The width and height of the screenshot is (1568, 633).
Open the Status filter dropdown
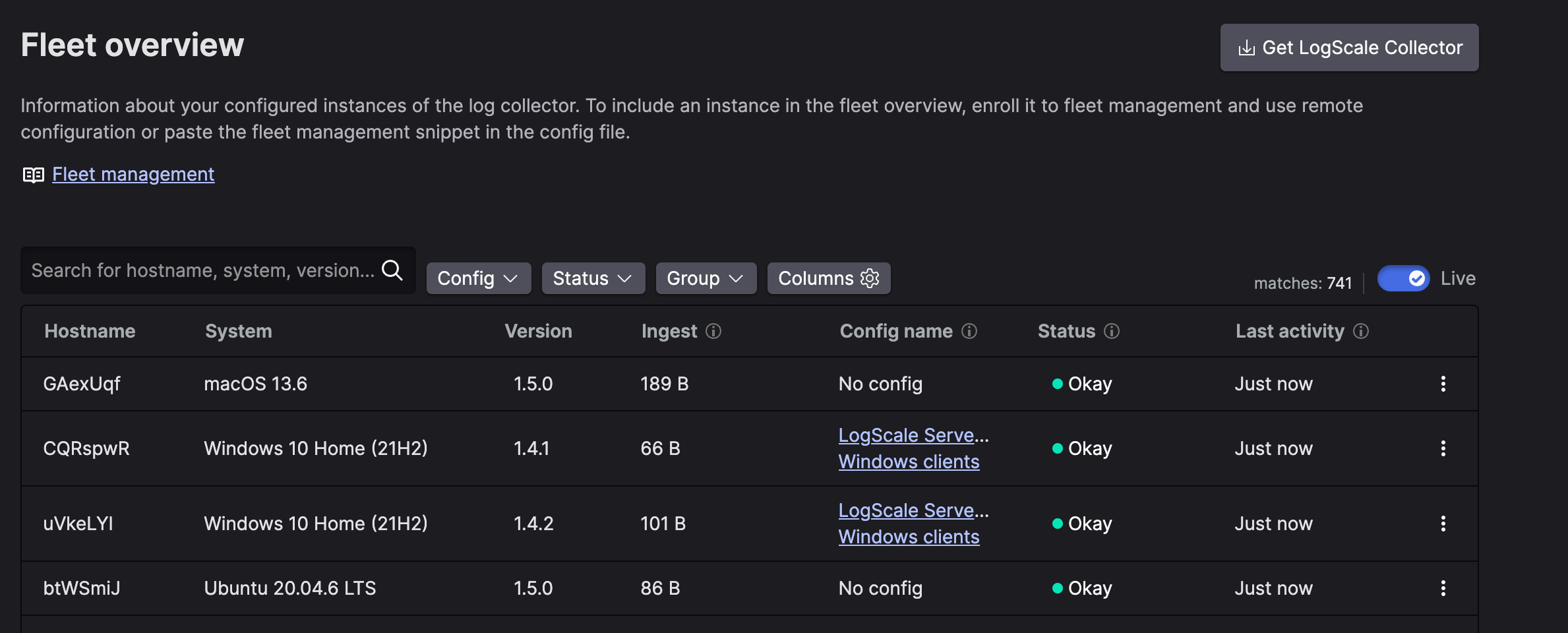[x=593, y=278]
